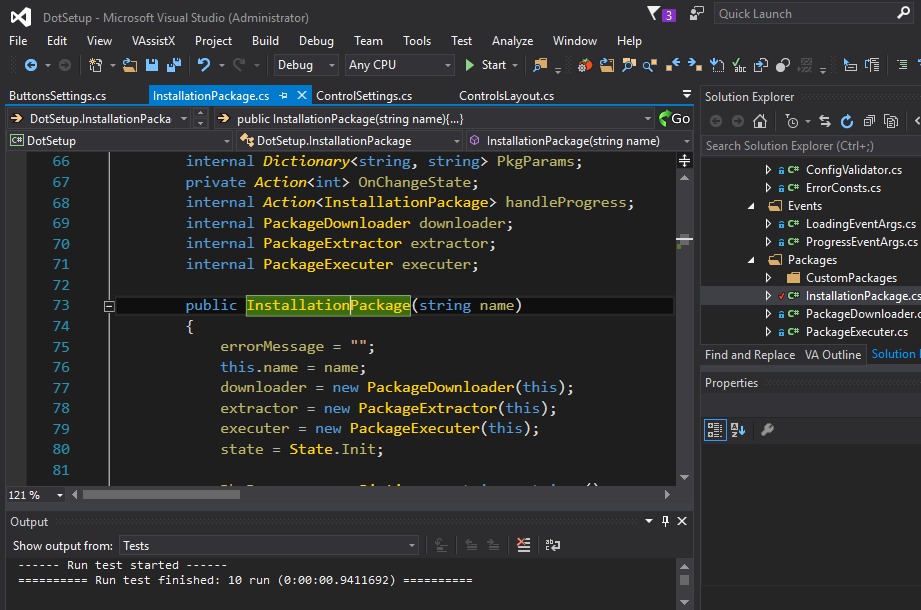Collapse All items in Solution Explorer

(871, 120)
